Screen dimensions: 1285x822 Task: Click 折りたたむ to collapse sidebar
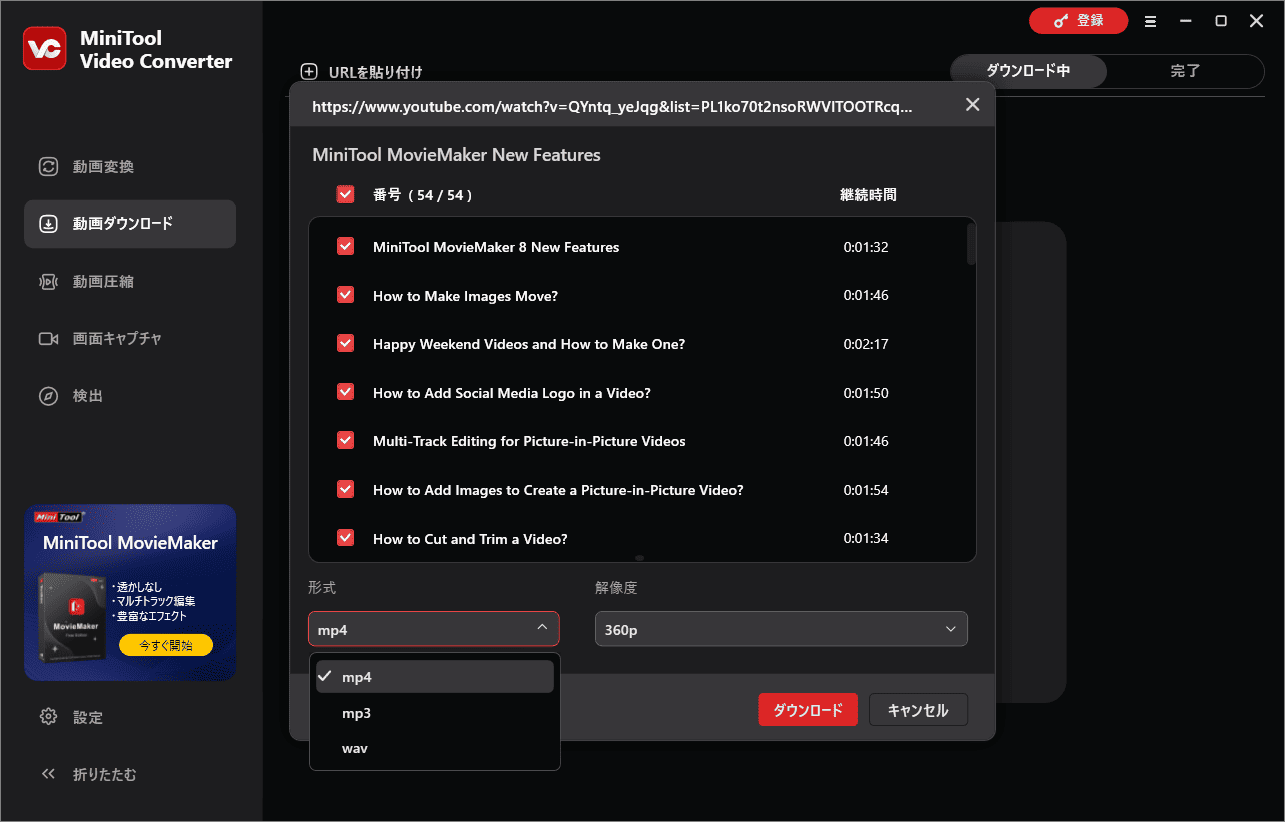[x=130, y=774]
